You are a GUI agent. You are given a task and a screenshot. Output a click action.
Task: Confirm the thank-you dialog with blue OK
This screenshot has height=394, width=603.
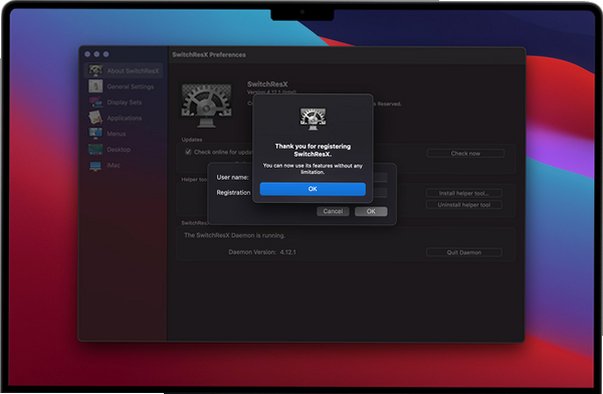click(313, 189)
